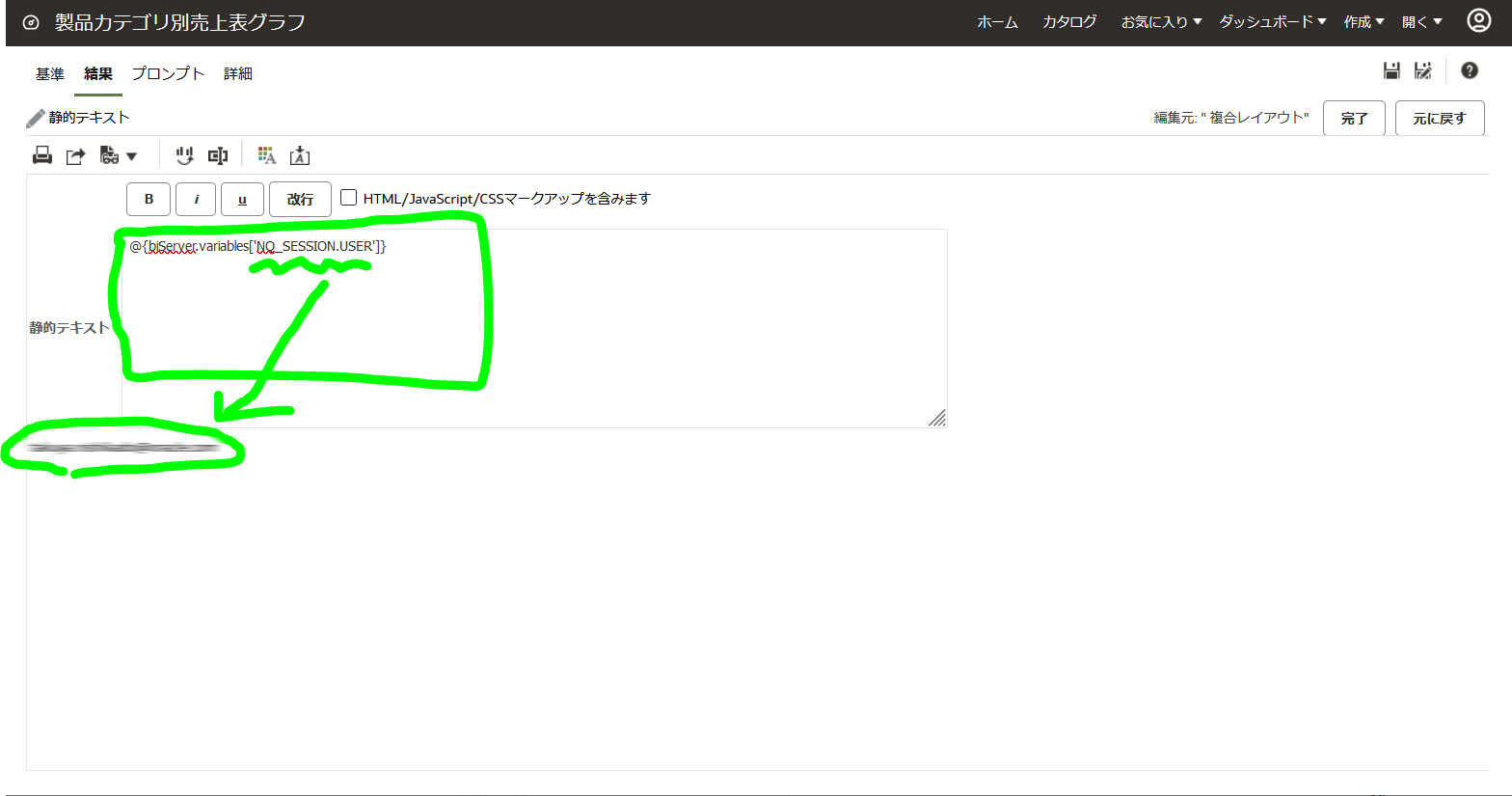
Task: Open the 詳細 tab
Action: pyautogui.click(x=238, y=74)
